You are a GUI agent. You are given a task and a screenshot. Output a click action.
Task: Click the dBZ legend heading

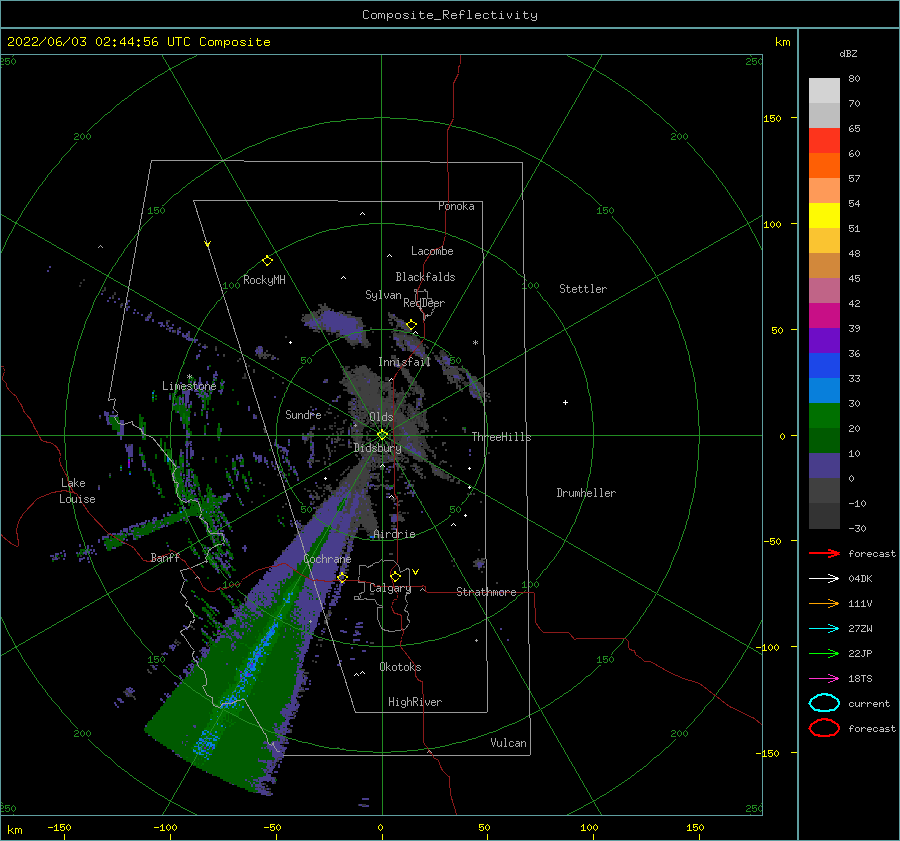(x=848, y=53)
